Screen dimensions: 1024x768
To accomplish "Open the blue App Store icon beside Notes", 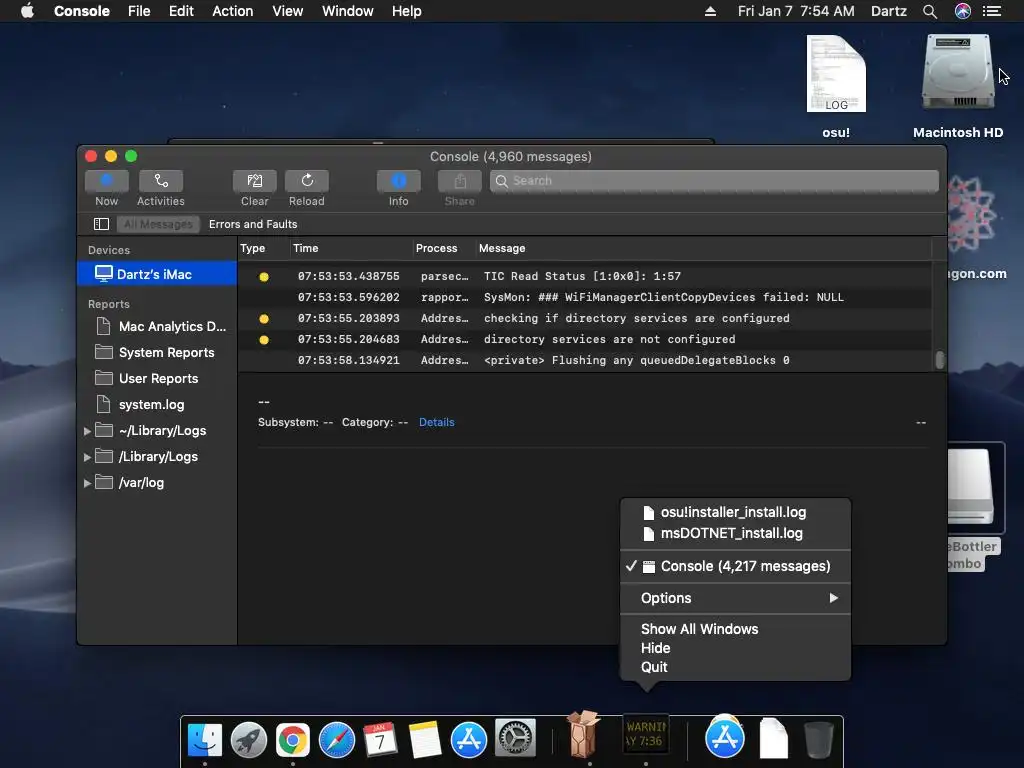I will tap(468, 740).
